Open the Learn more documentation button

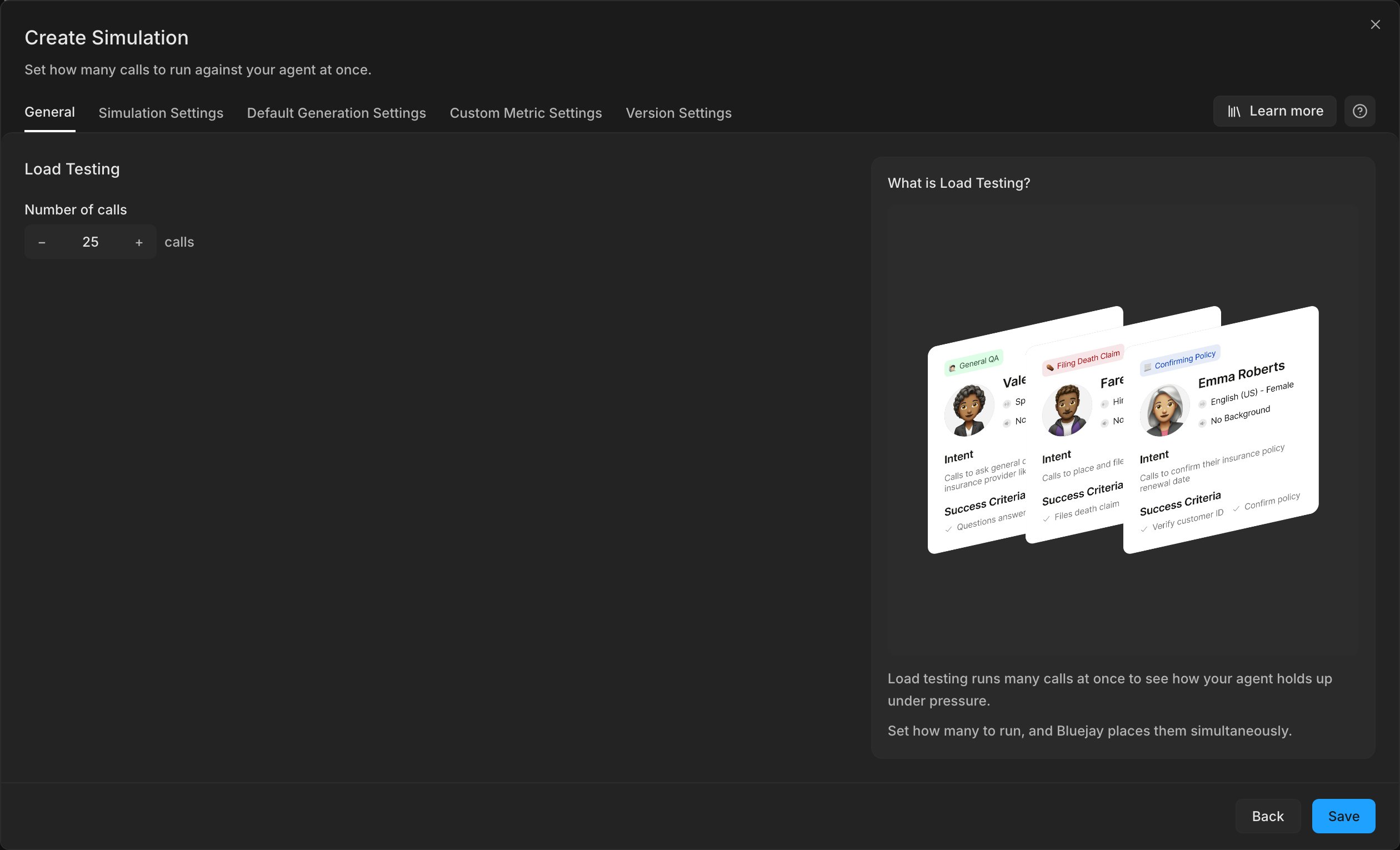coord(1274,111)
